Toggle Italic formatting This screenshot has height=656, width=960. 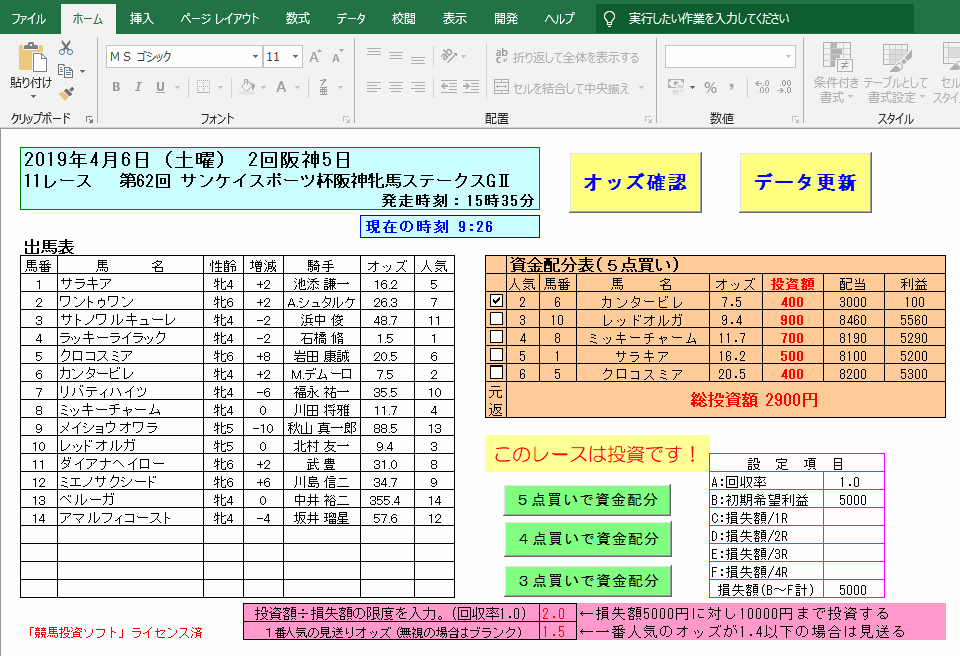138,87
